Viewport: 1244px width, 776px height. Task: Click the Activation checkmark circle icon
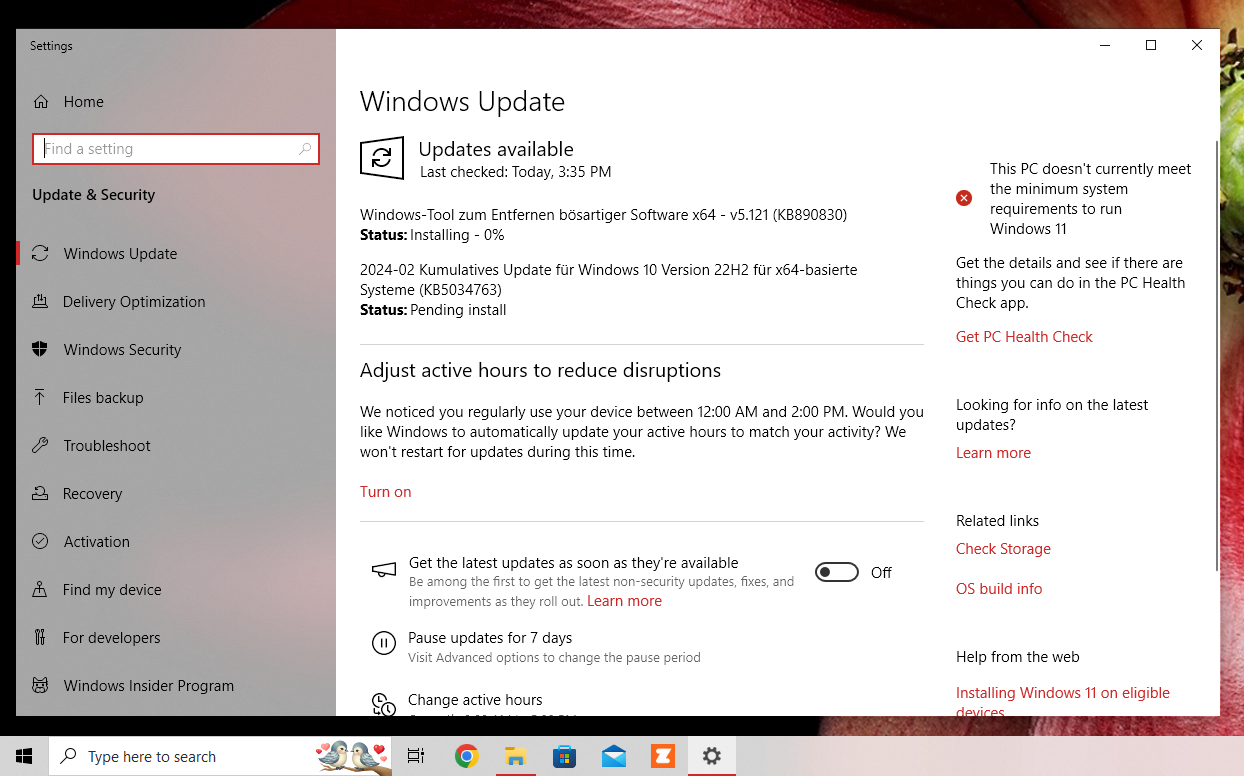(x=40, y=542)
